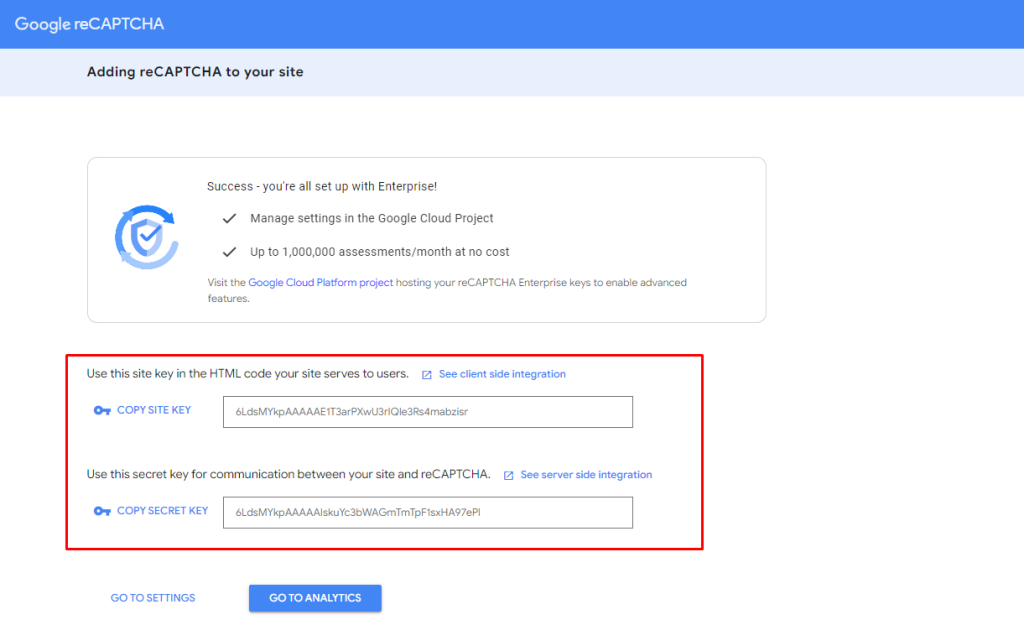Open the See server side integration link
The image size is (1024, 625).
pos(586,475)
